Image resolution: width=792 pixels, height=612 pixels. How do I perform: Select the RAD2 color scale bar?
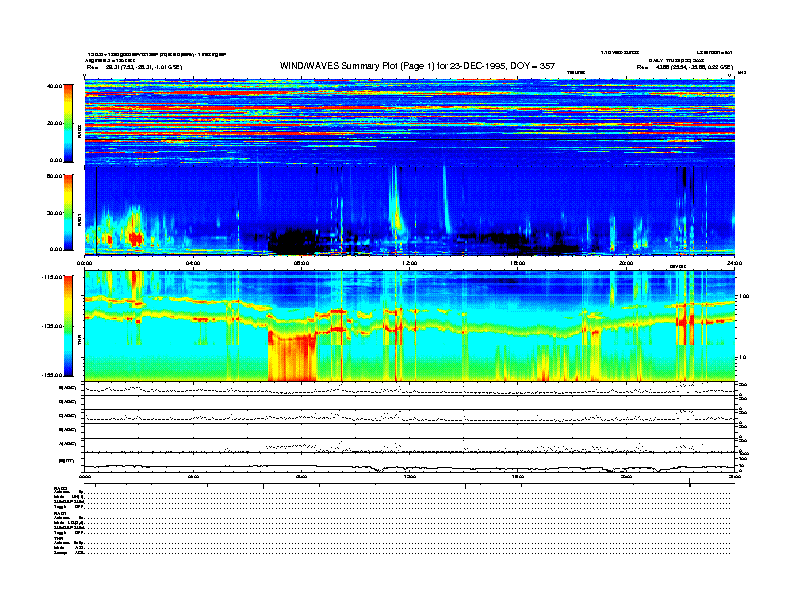tap(68, 123)
